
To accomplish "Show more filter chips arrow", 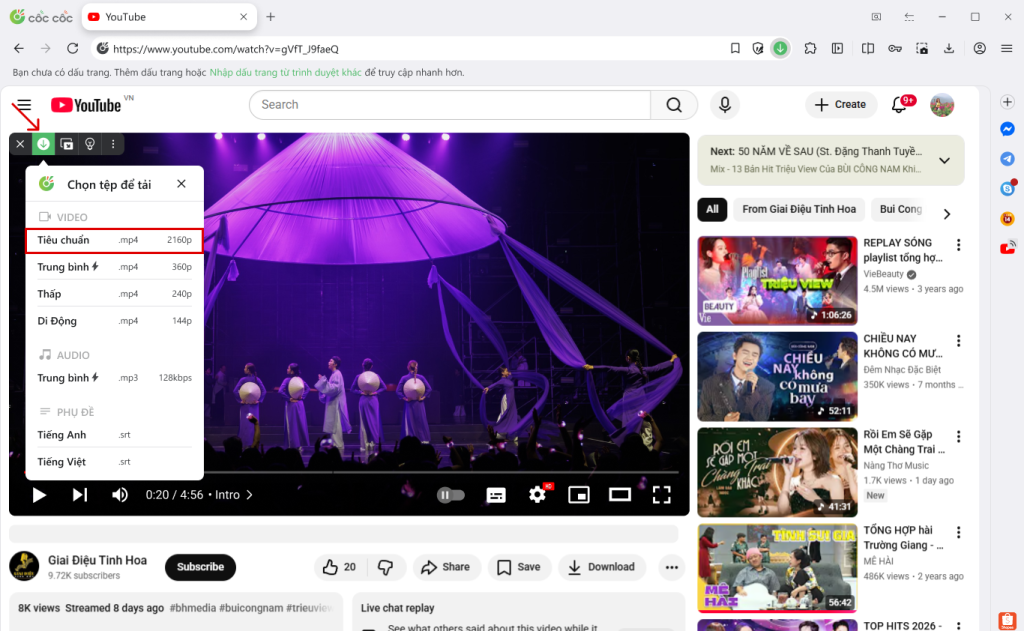I will pyautogui.click(x=947, y=214).
